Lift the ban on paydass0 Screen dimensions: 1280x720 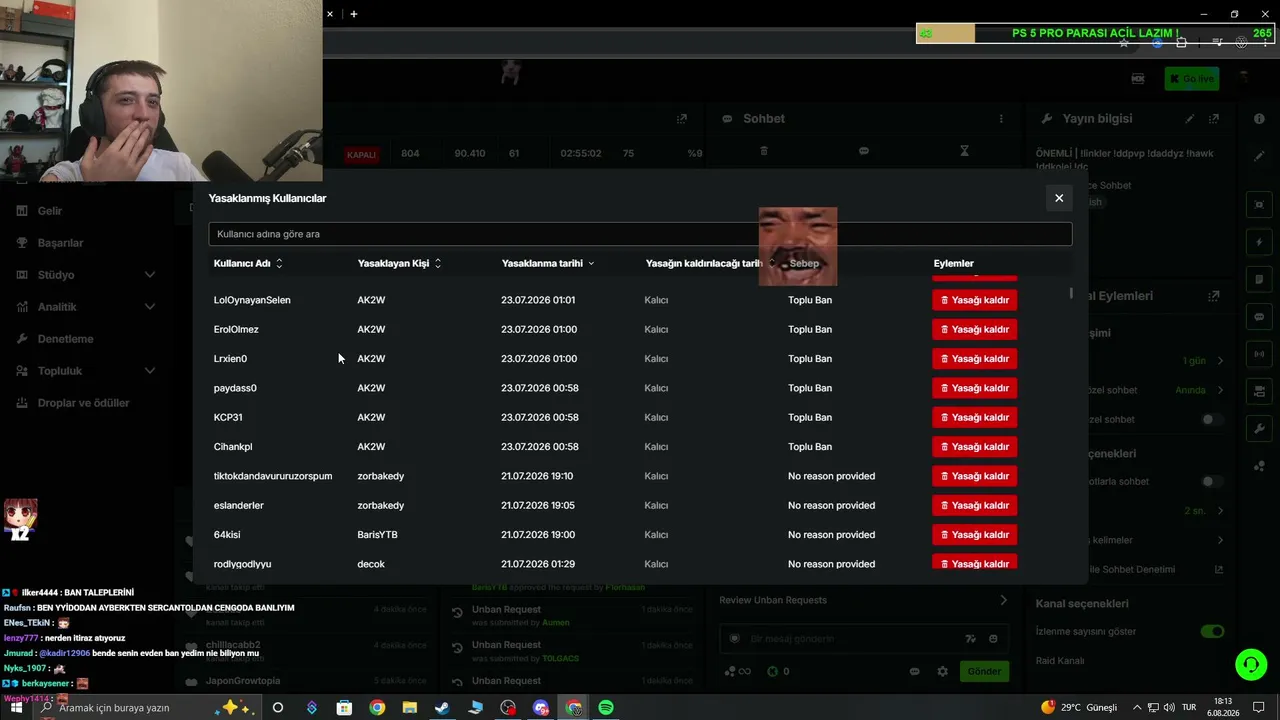pyautogui.click(x=974, y=388)
